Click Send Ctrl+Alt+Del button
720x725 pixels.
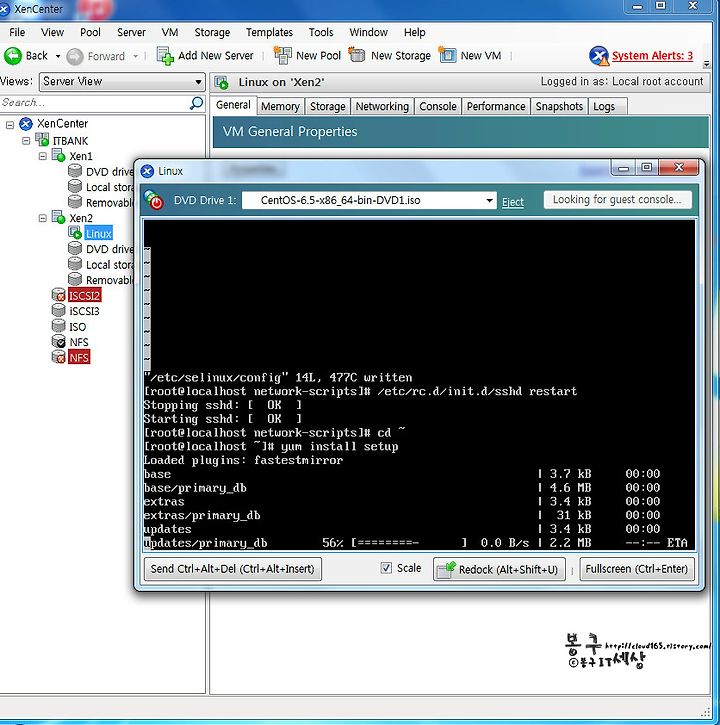pyautogui.click(x=233, y=569)
